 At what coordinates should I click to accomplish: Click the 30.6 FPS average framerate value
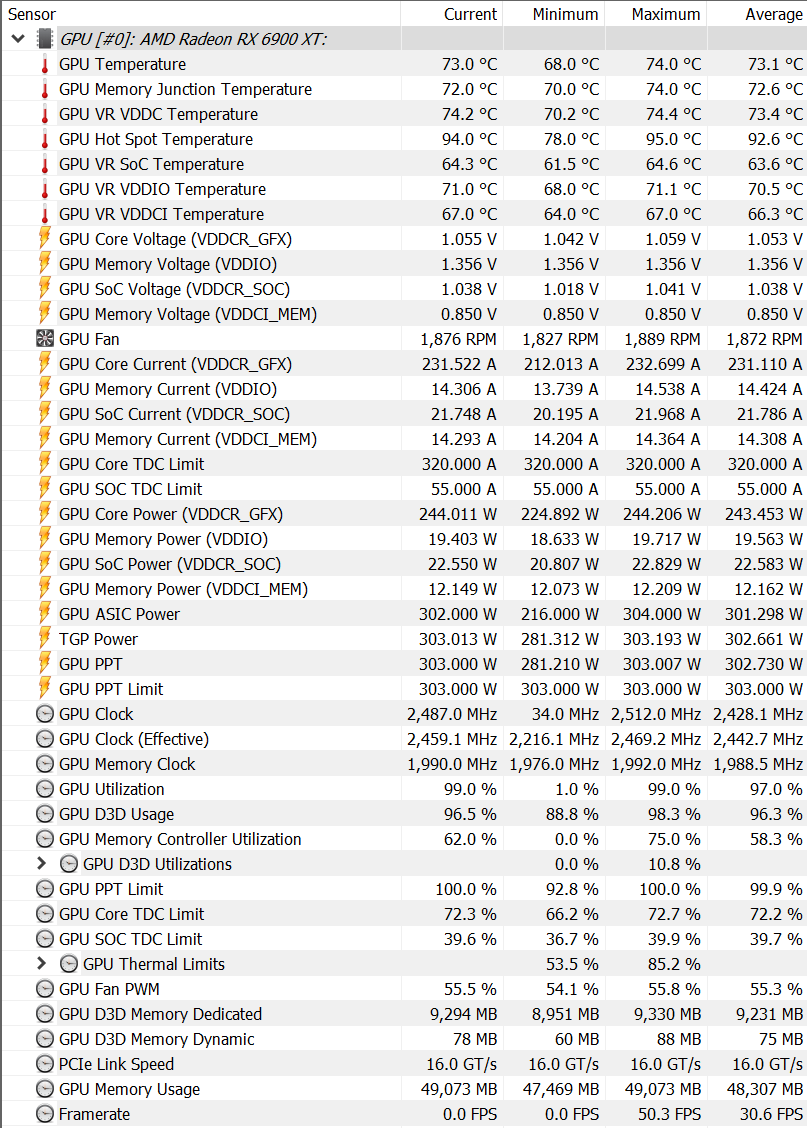(x=772, y=1114)
